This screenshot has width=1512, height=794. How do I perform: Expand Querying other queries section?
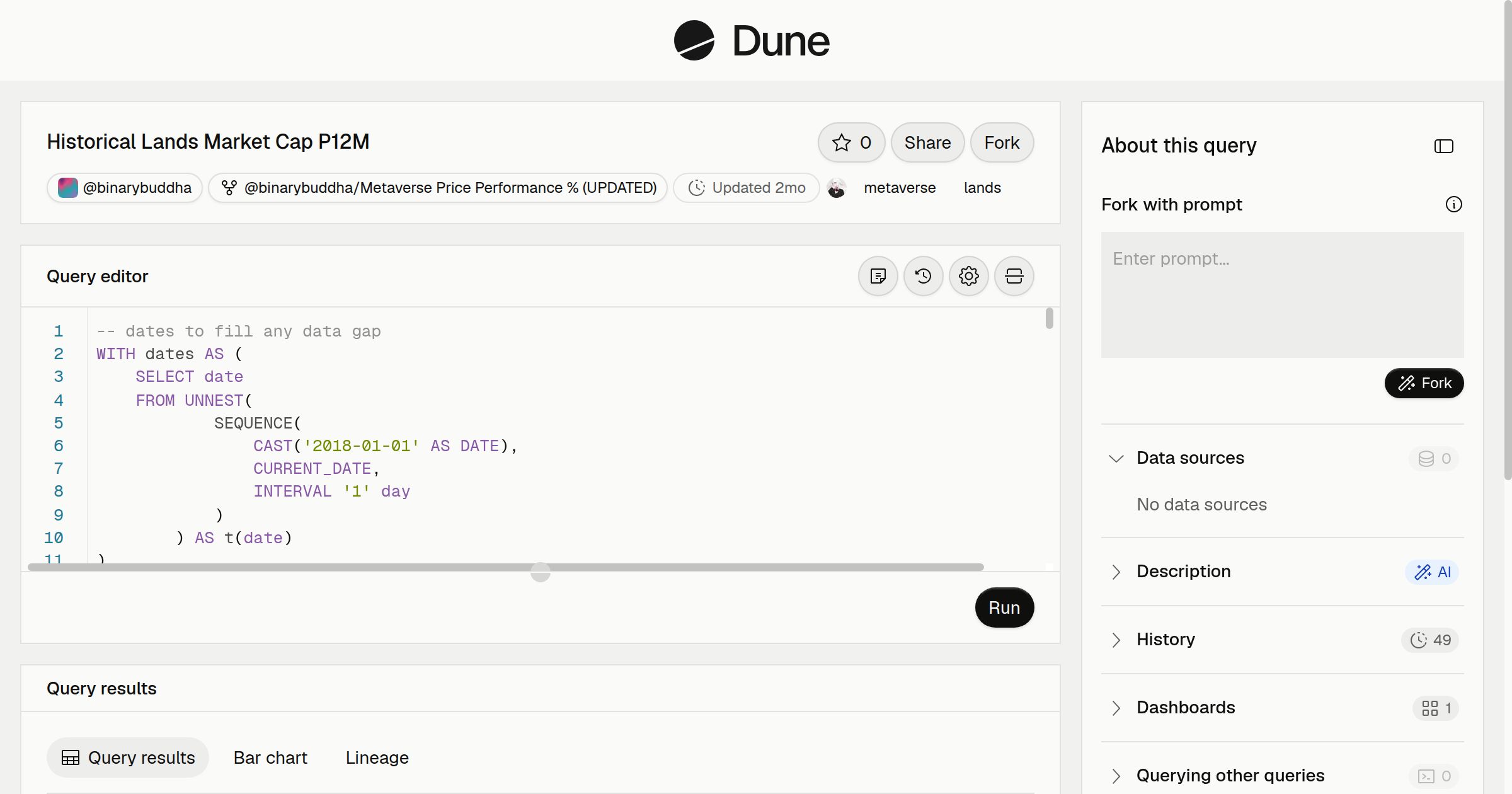[x=1116, y=776]
